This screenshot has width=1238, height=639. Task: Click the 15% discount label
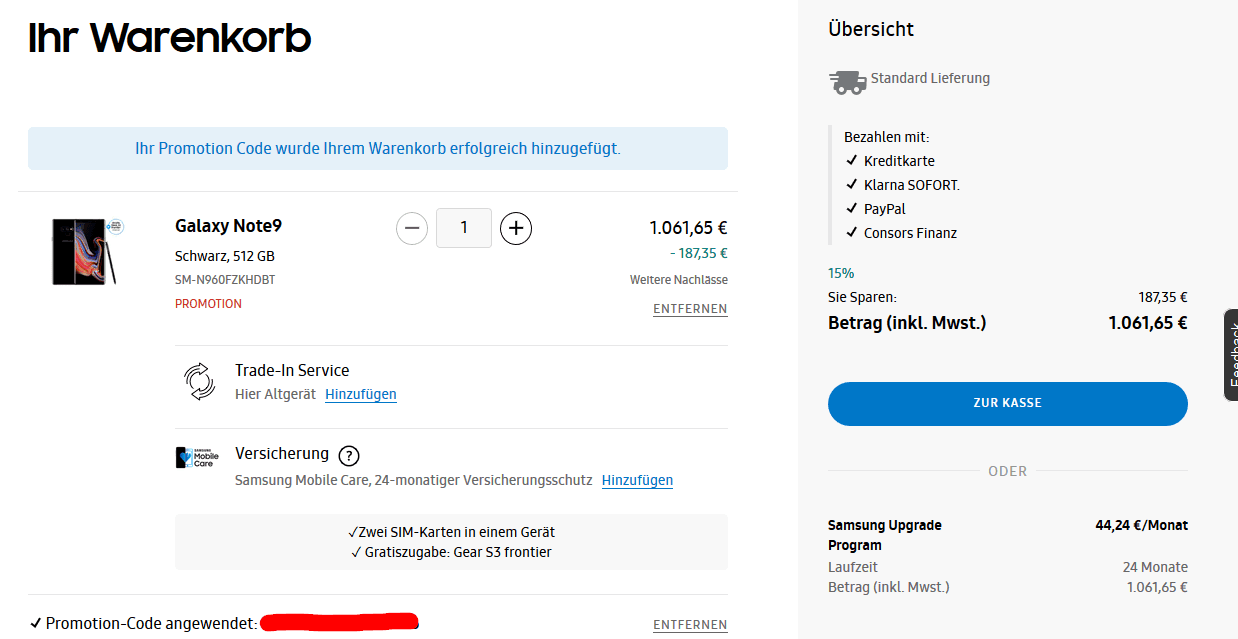tap(841, 273)
